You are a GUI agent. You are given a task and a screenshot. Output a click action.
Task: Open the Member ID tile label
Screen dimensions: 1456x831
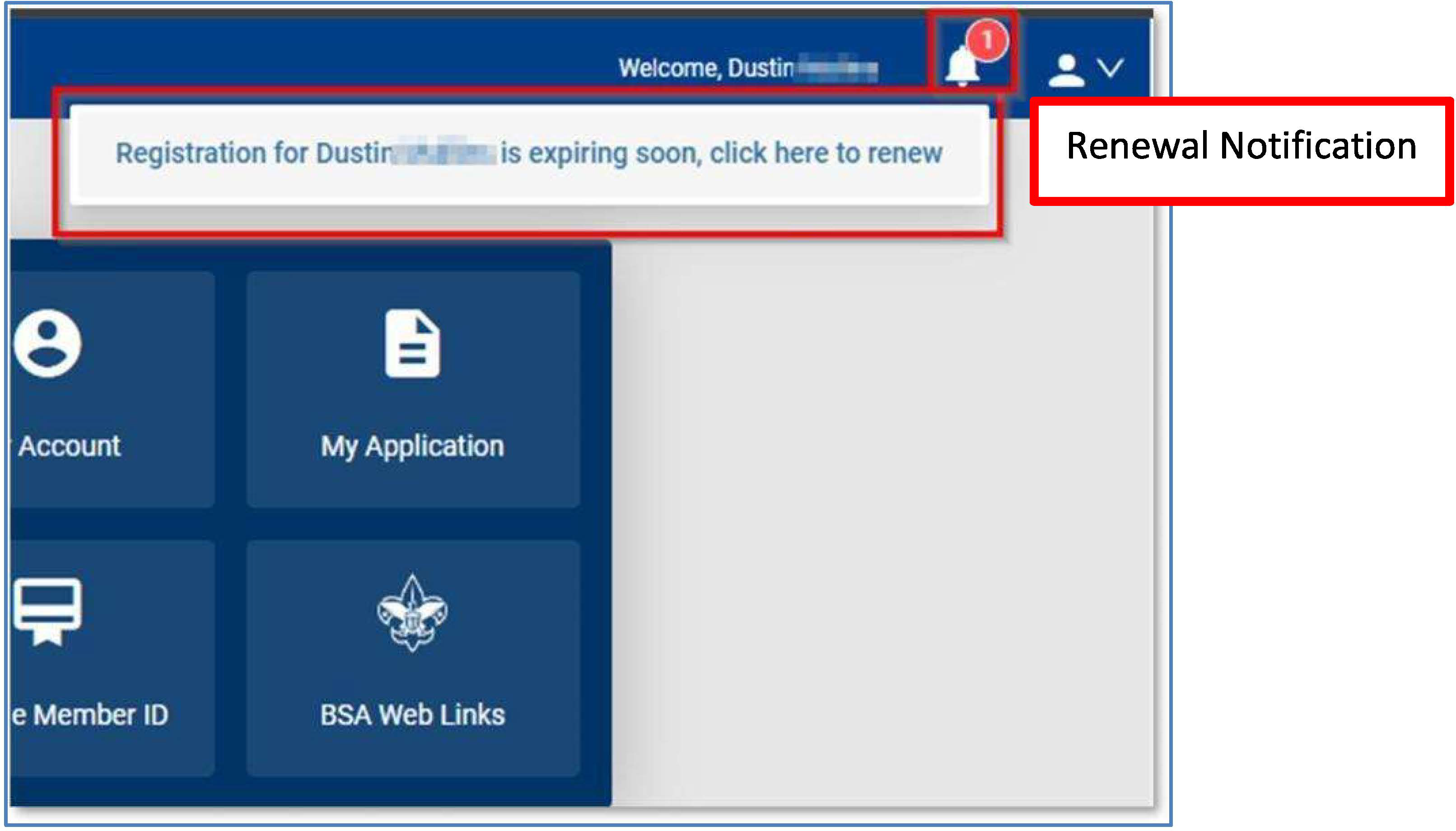91,714
